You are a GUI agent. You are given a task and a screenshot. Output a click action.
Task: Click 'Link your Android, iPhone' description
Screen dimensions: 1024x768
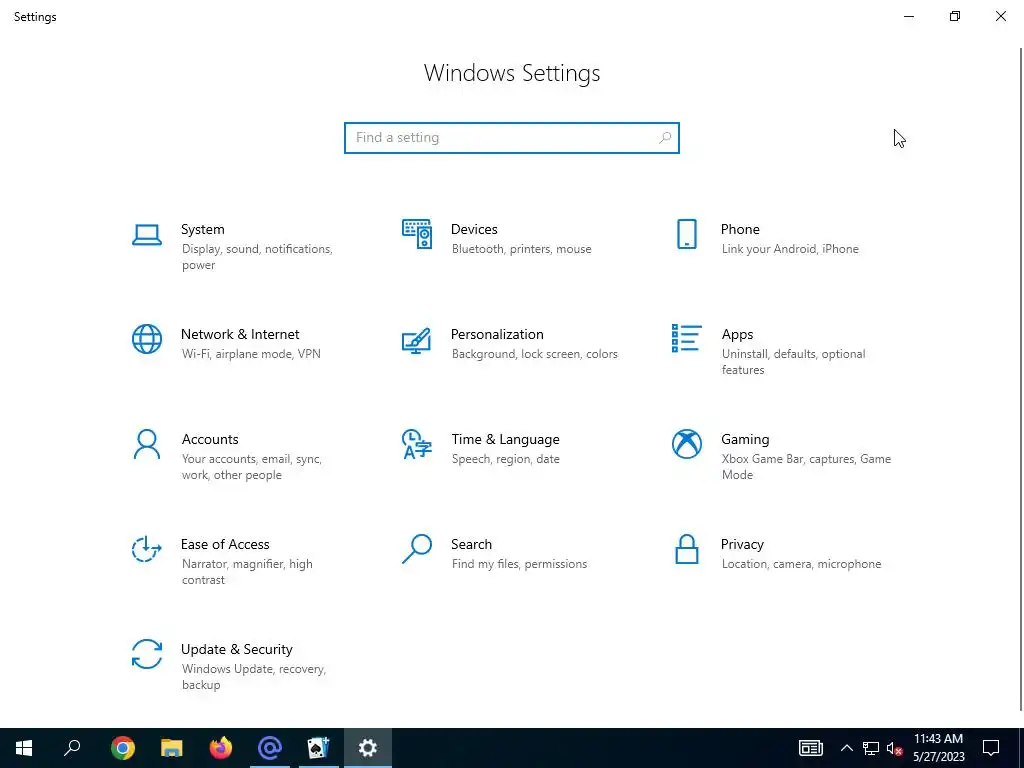[790, 249]
